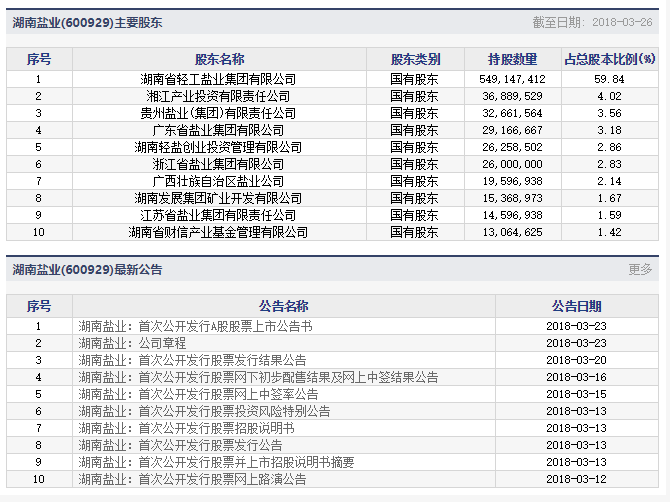Click the percentage value 3.56

[609, 113]
